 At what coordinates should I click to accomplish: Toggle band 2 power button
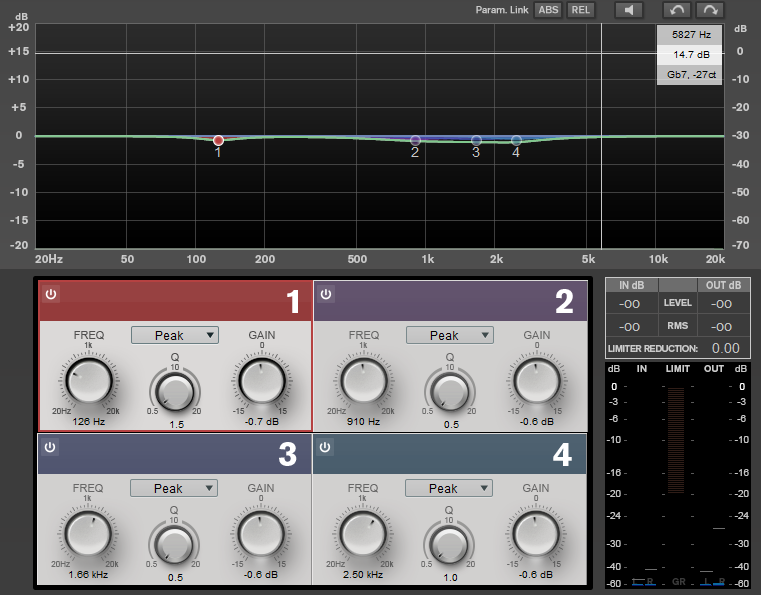(326, 294)
